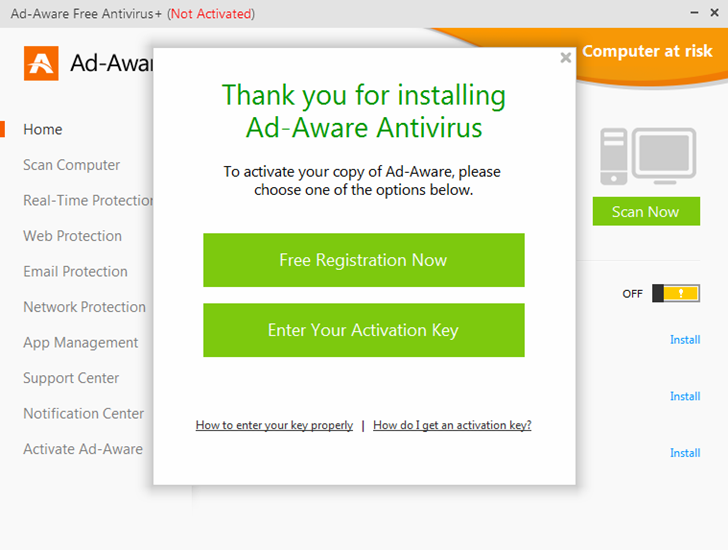Click the orange Ad-Aware logo icon
728x550 pixels.
[41, 63]
